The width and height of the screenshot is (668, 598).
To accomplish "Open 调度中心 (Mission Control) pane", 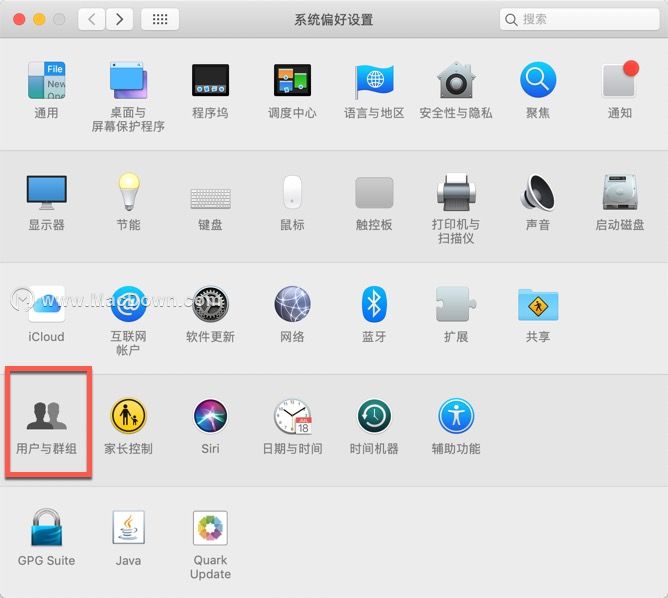I will 292,80.
